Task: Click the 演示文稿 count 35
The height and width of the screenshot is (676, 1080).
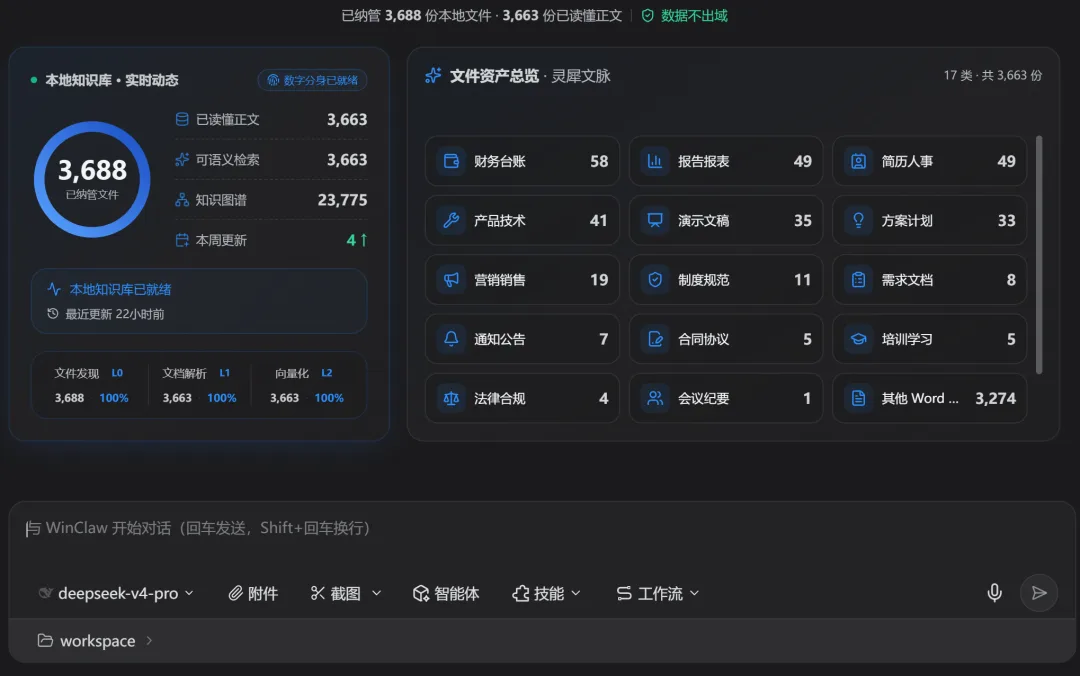Action: 802,221
